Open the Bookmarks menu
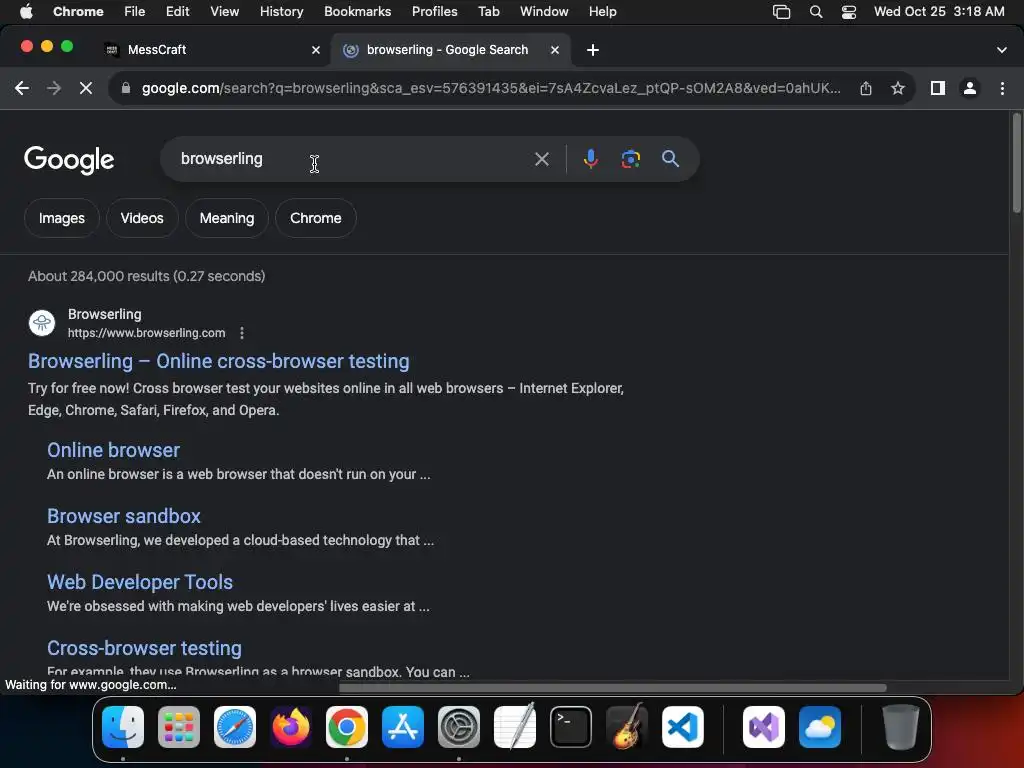 point(357,12)
